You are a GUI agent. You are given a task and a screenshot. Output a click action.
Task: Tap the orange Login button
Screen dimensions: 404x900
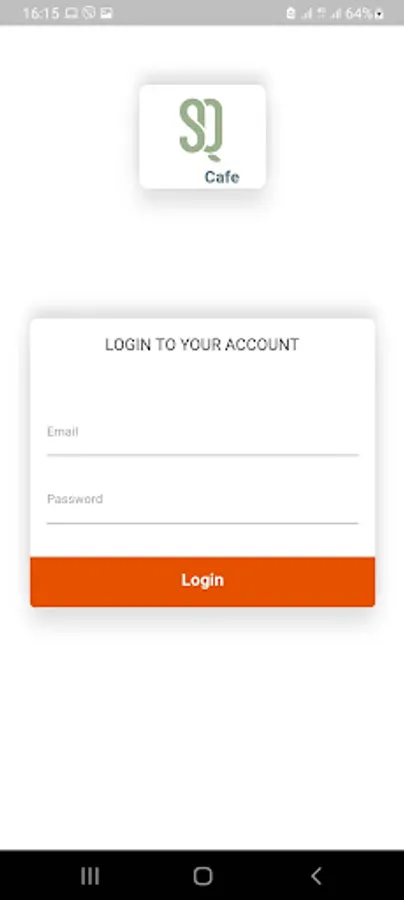tap(203, 581)
